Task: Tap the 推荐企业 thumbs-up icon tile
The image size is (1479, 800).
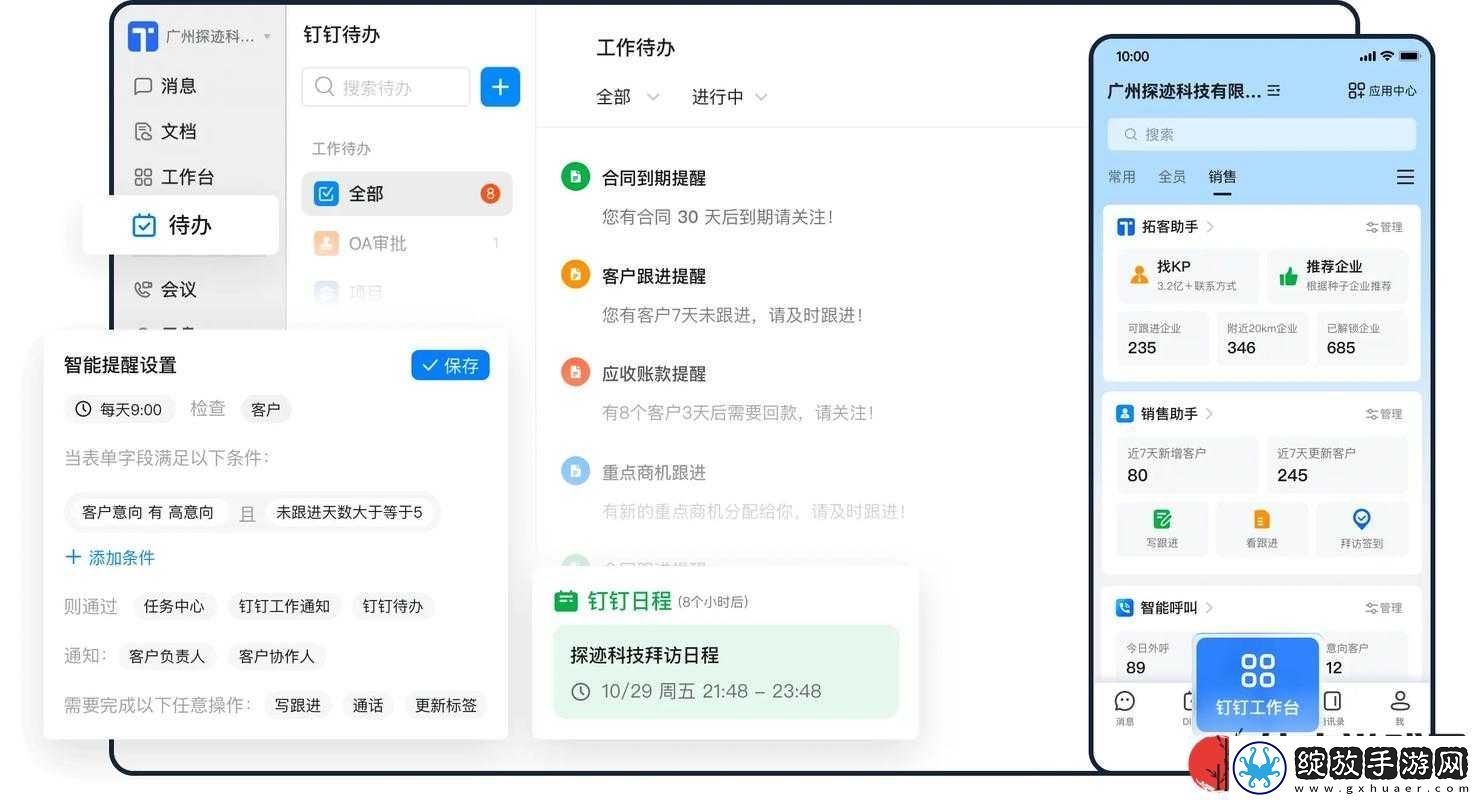Action: (x=1337, y=275)
